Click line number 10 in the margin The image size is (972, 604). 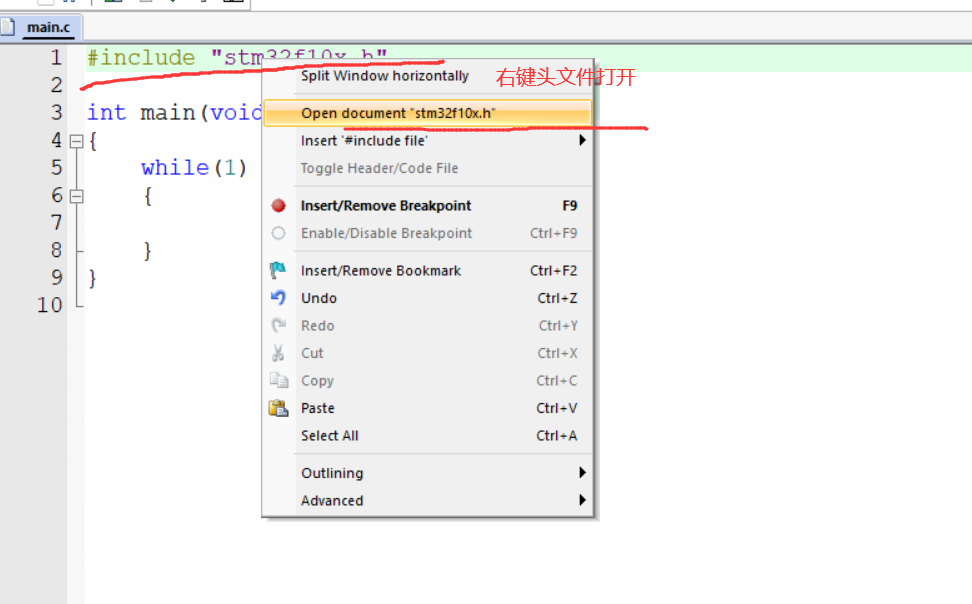click(x=50, y=305)
